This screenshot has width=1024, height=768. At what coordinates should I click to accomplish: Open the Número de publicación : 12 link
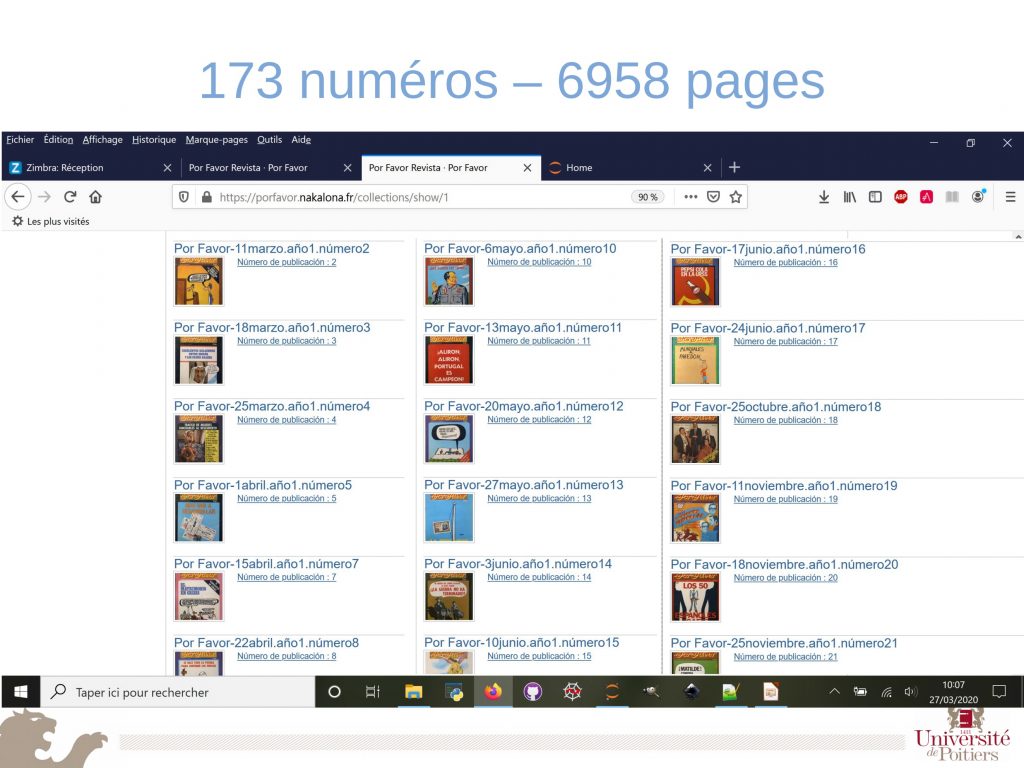pos(539,420)
